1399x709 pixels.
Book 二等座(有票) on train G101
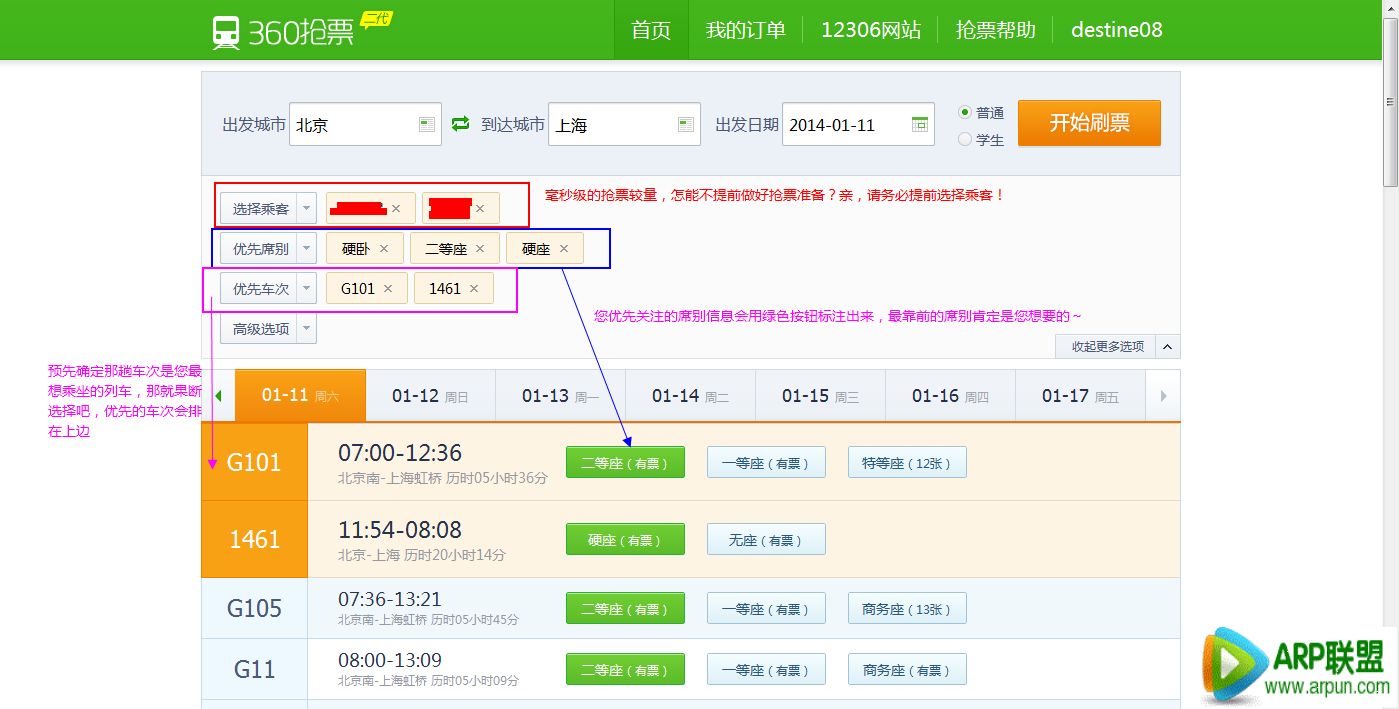coord(624,461)
